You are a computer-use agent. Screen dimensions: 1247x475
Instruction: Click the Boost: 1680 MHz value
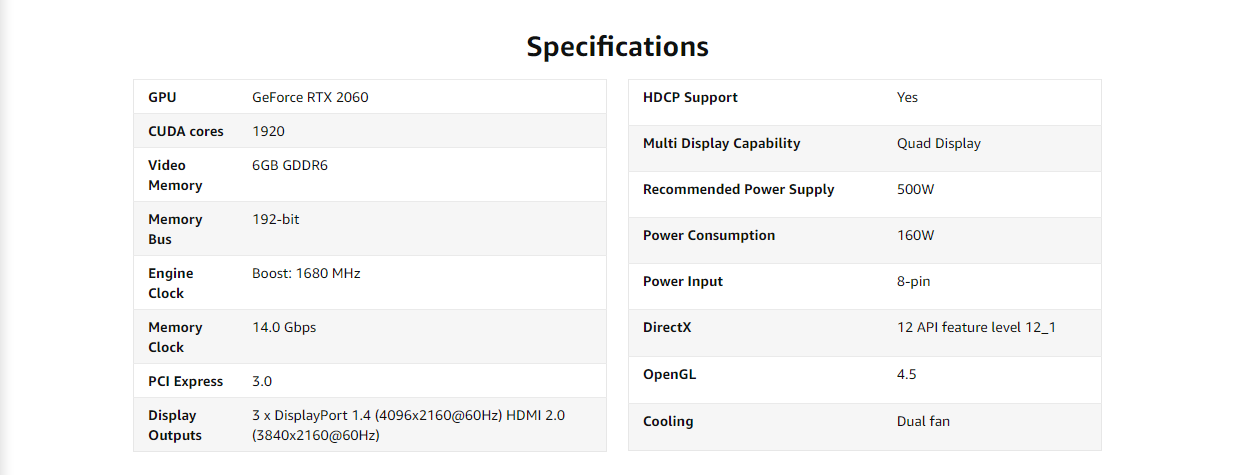pos(306,273)
